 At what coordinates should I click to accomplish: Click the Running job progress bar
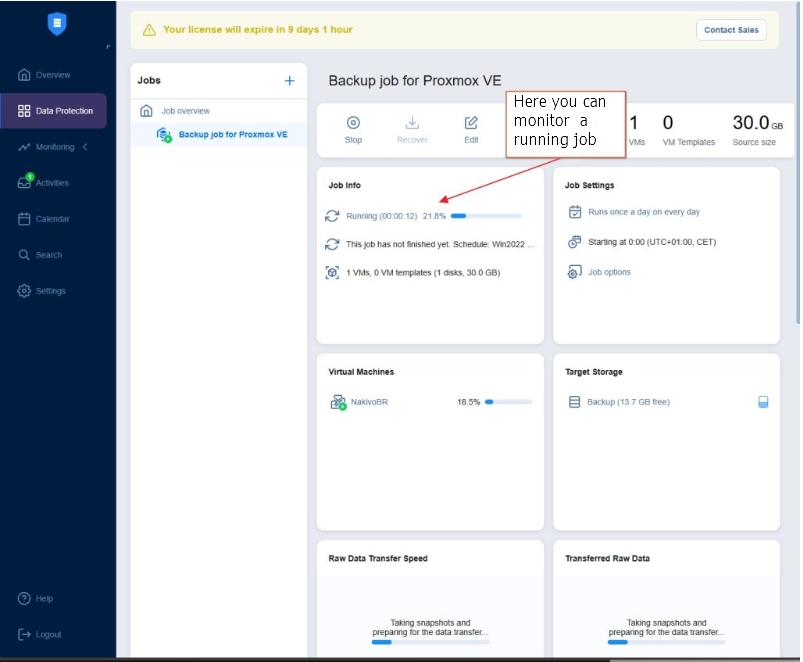(x=485, y=216)
